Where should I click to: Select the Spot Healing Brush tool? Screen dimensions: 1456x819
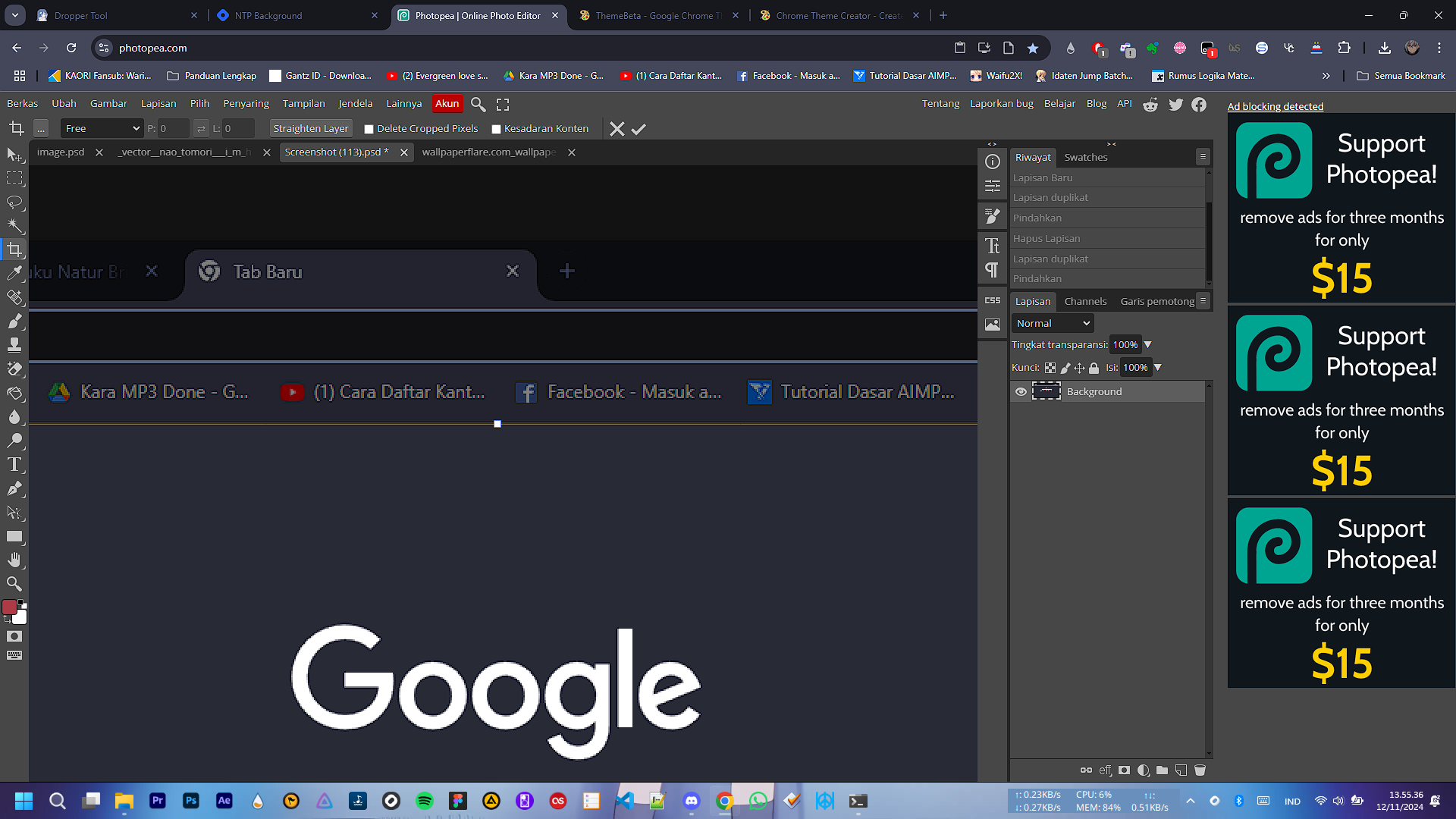[x=14, y=297]
